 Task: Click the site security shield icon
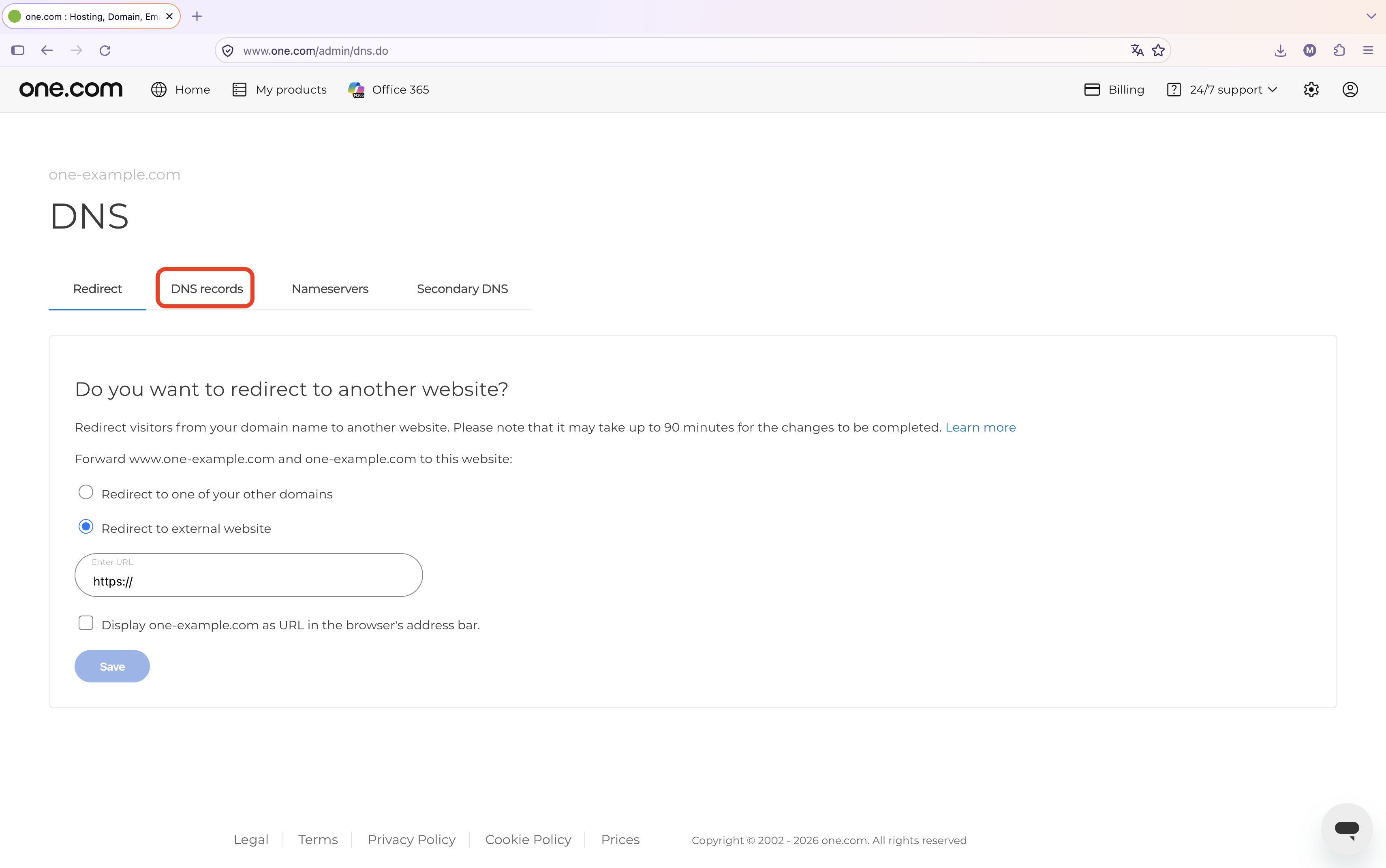pos(228,51)
